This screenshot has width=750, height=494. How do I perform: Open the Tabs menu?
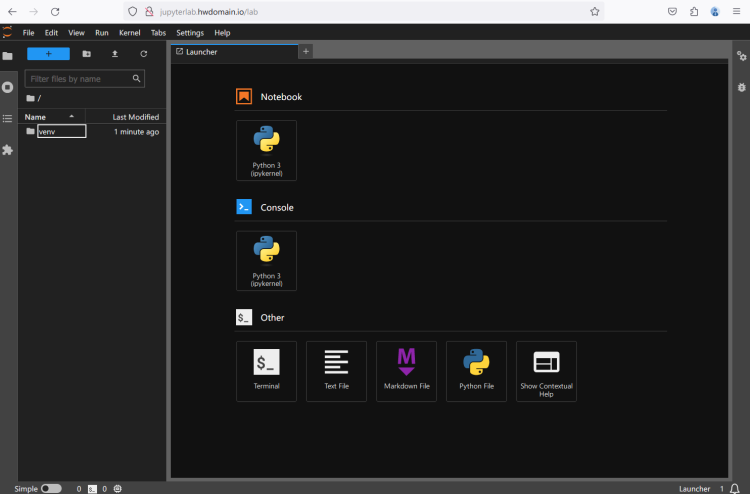point(158,33)
